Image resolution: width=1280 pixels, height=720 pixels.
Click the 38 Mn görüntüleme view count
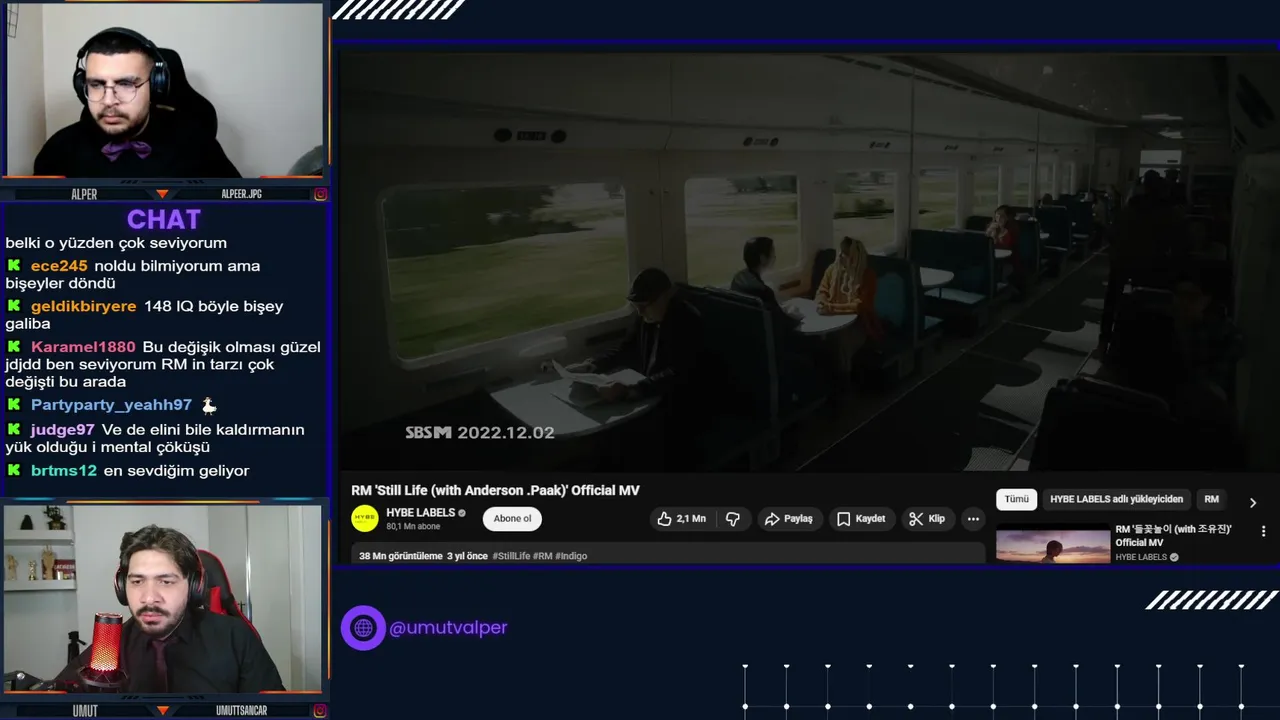tap(400, 556)
